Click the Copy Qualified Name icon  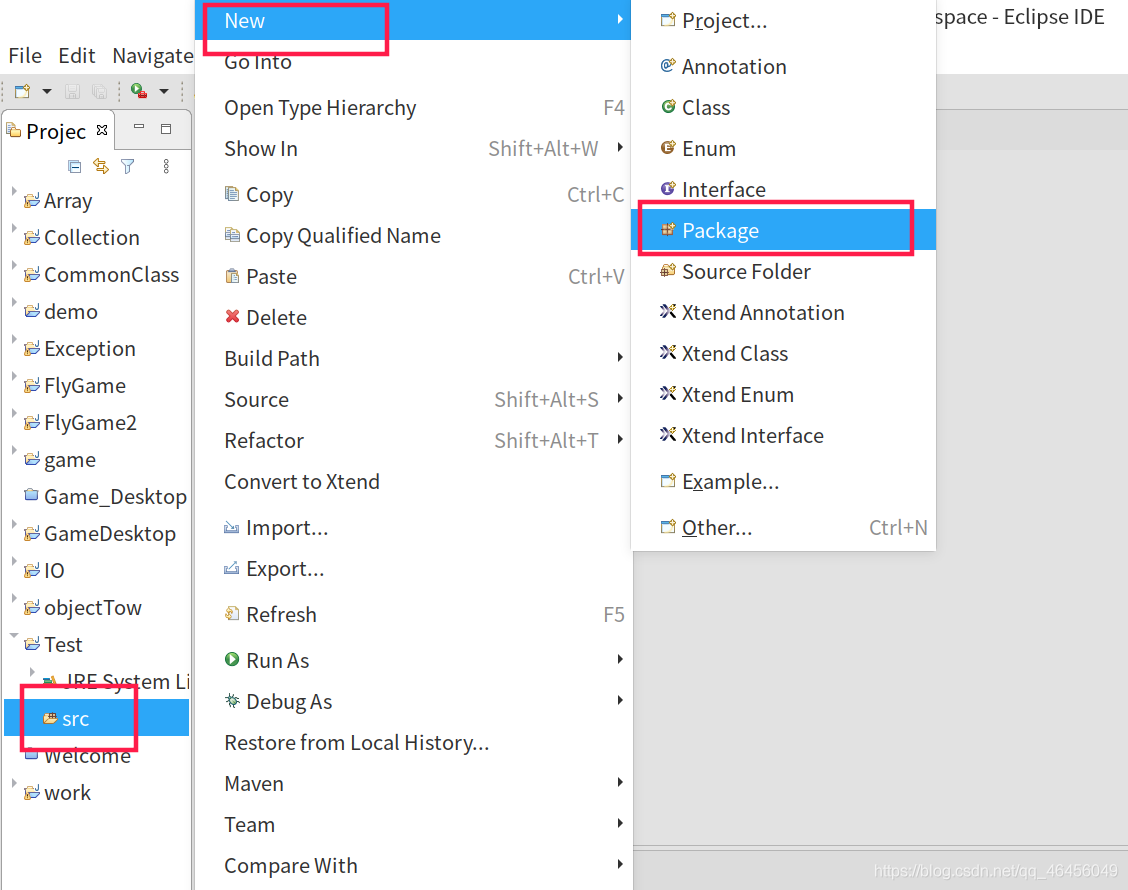tap(232, 235)
